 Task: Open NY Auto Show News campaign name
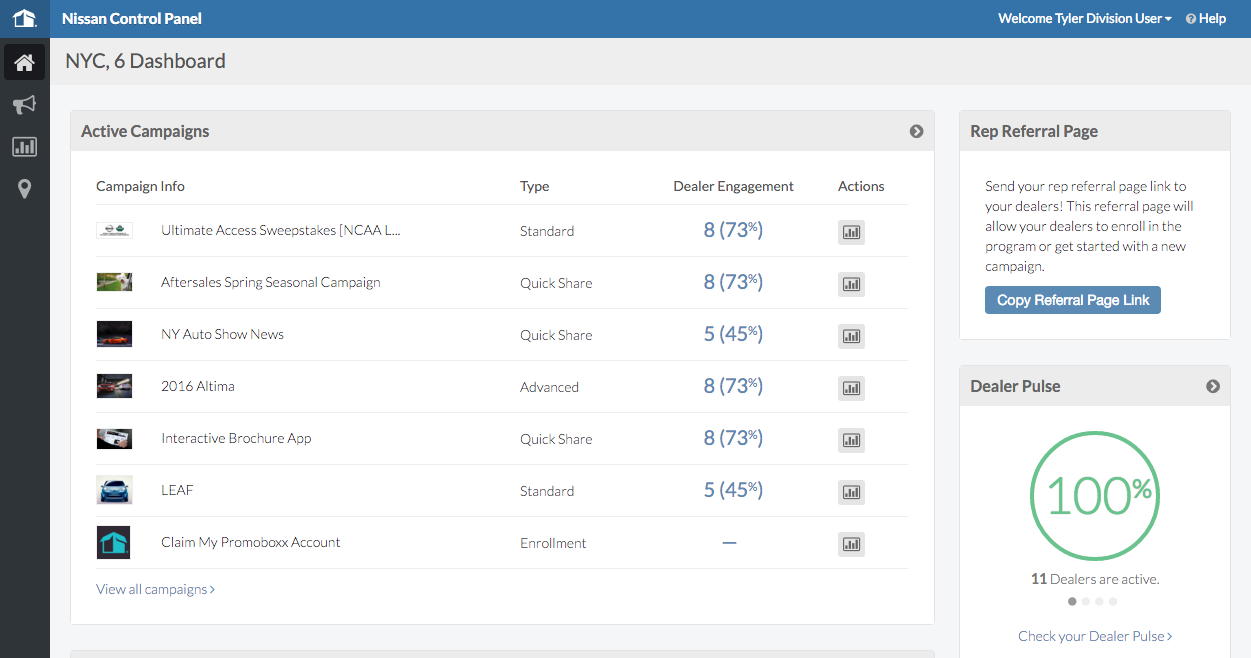click(222, 334)
